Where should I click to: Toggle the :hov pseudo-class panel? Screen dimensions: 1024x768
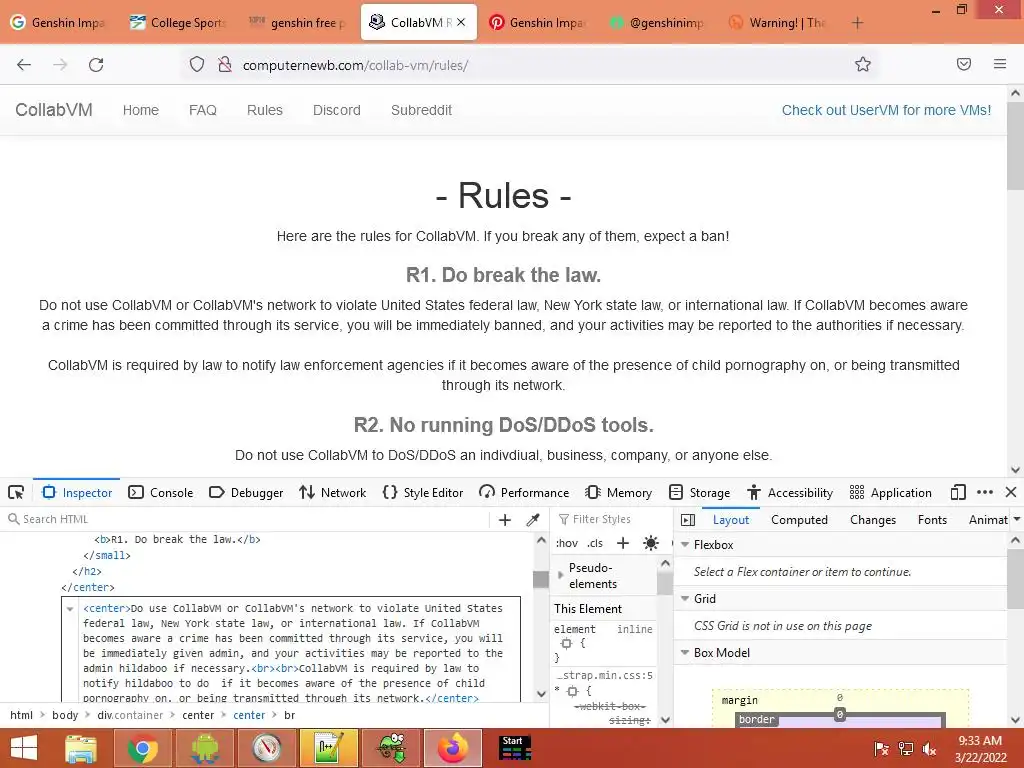(567, 543)
